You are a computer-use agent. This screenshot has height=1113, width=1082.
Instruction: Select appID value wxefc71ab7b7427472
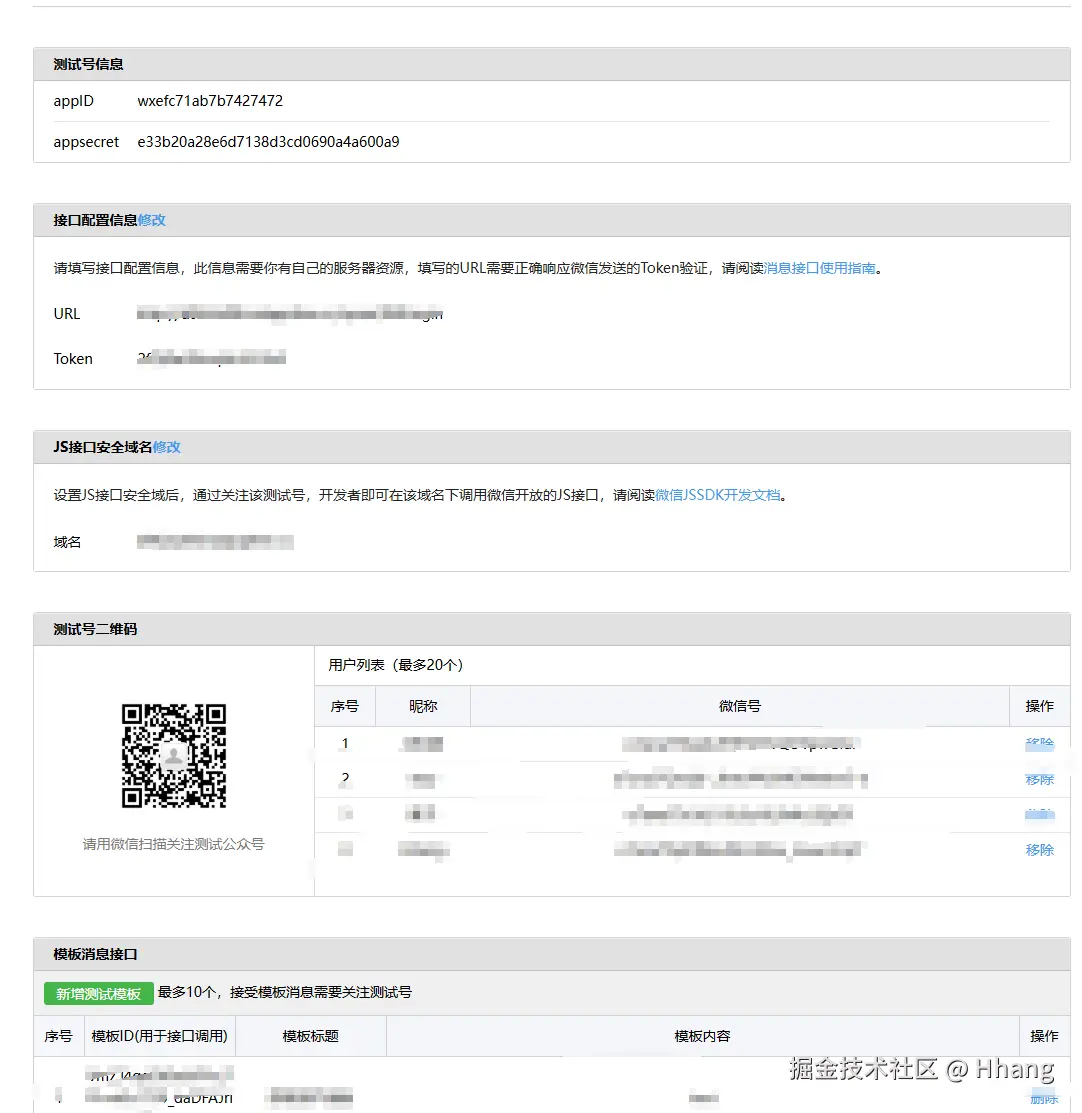point(210,101)
